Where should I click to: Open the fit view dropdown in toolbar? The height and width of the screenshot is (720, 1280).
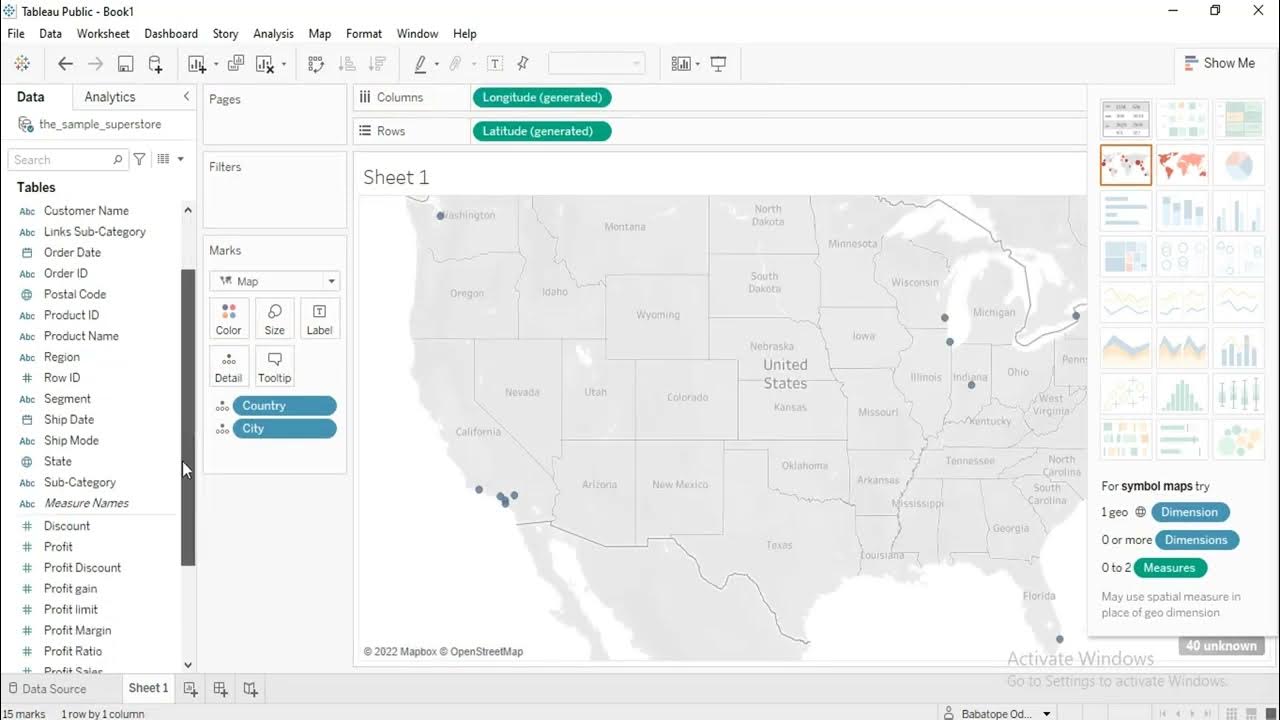click(596, 64)
